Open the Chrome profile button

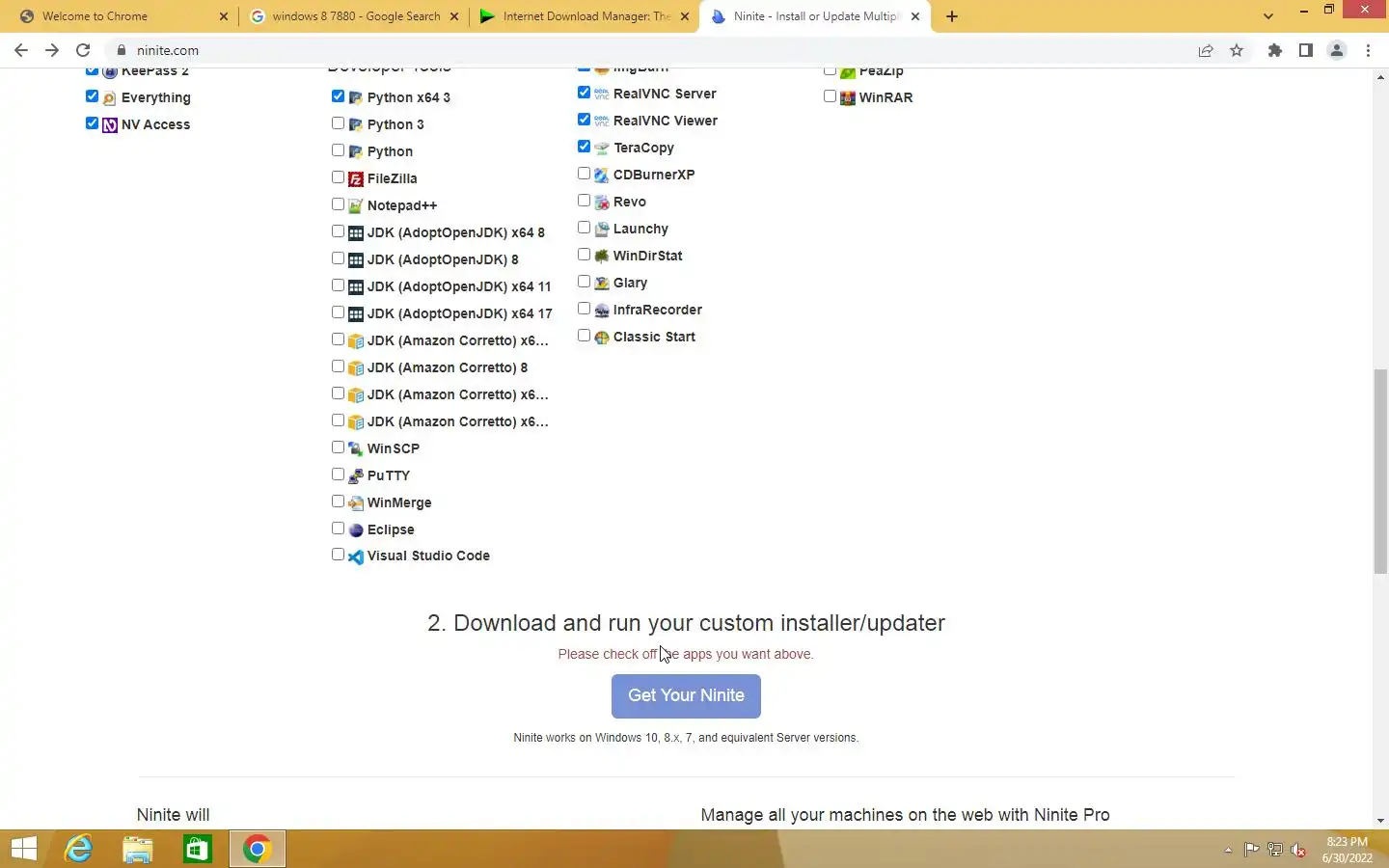click(1337, 50)
